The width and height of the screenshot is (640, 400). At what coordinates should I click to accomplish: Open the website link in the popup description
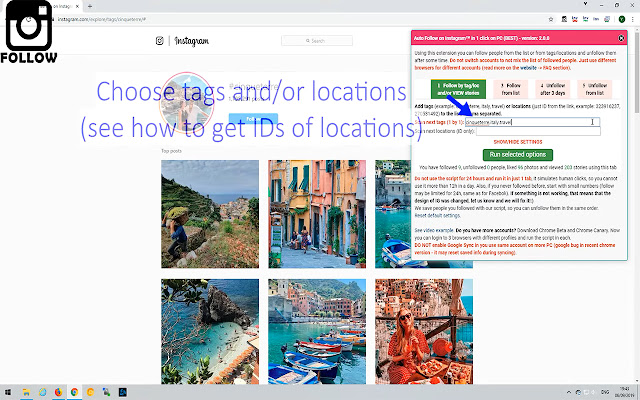[528, 68]
